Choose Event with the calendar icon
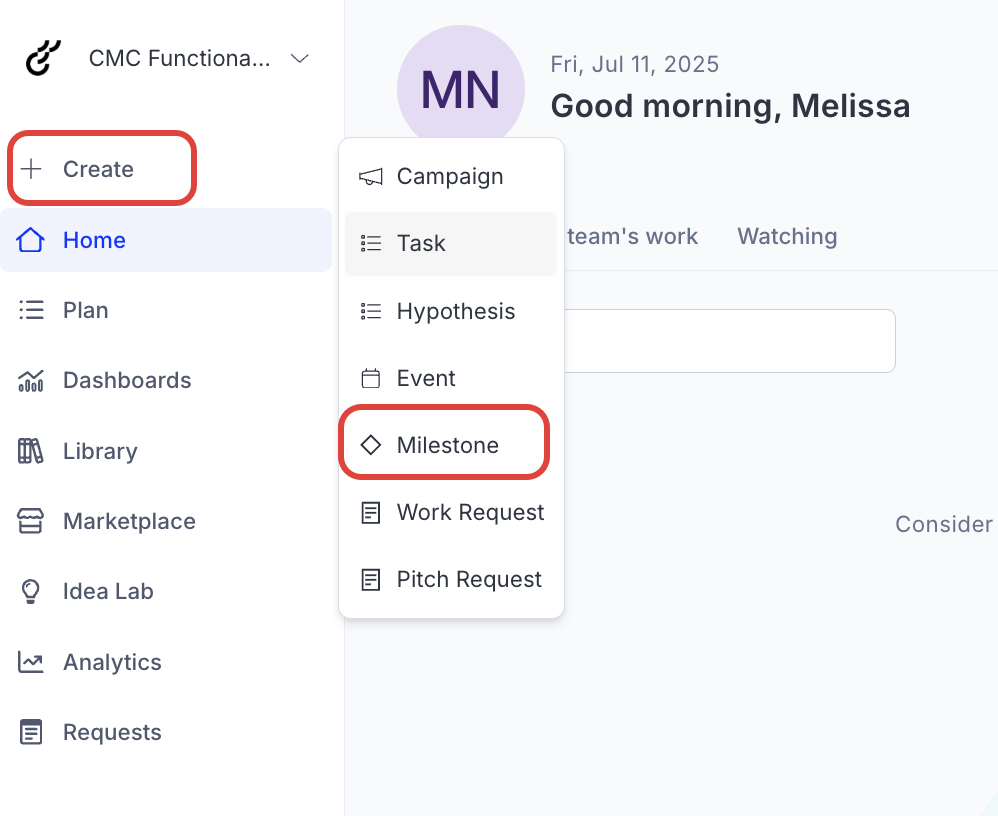This screenshot has height=816, width=998. click(x=425, y=378)
